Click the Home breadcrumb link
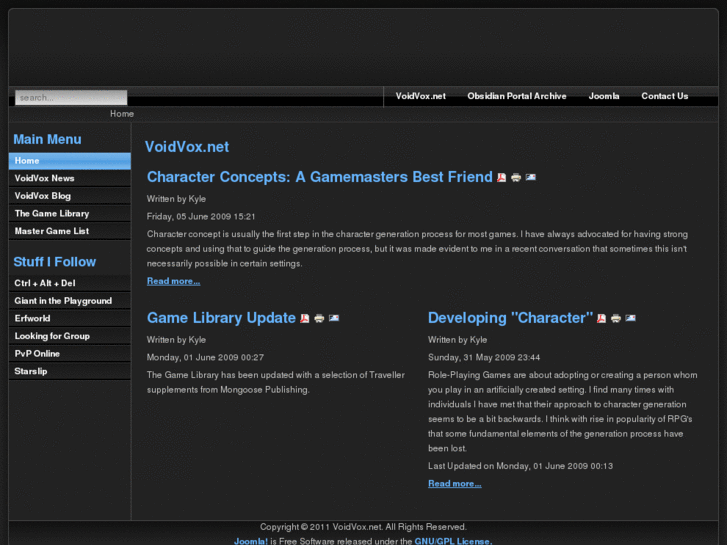 pyautogui.click(x=122, y=114)
